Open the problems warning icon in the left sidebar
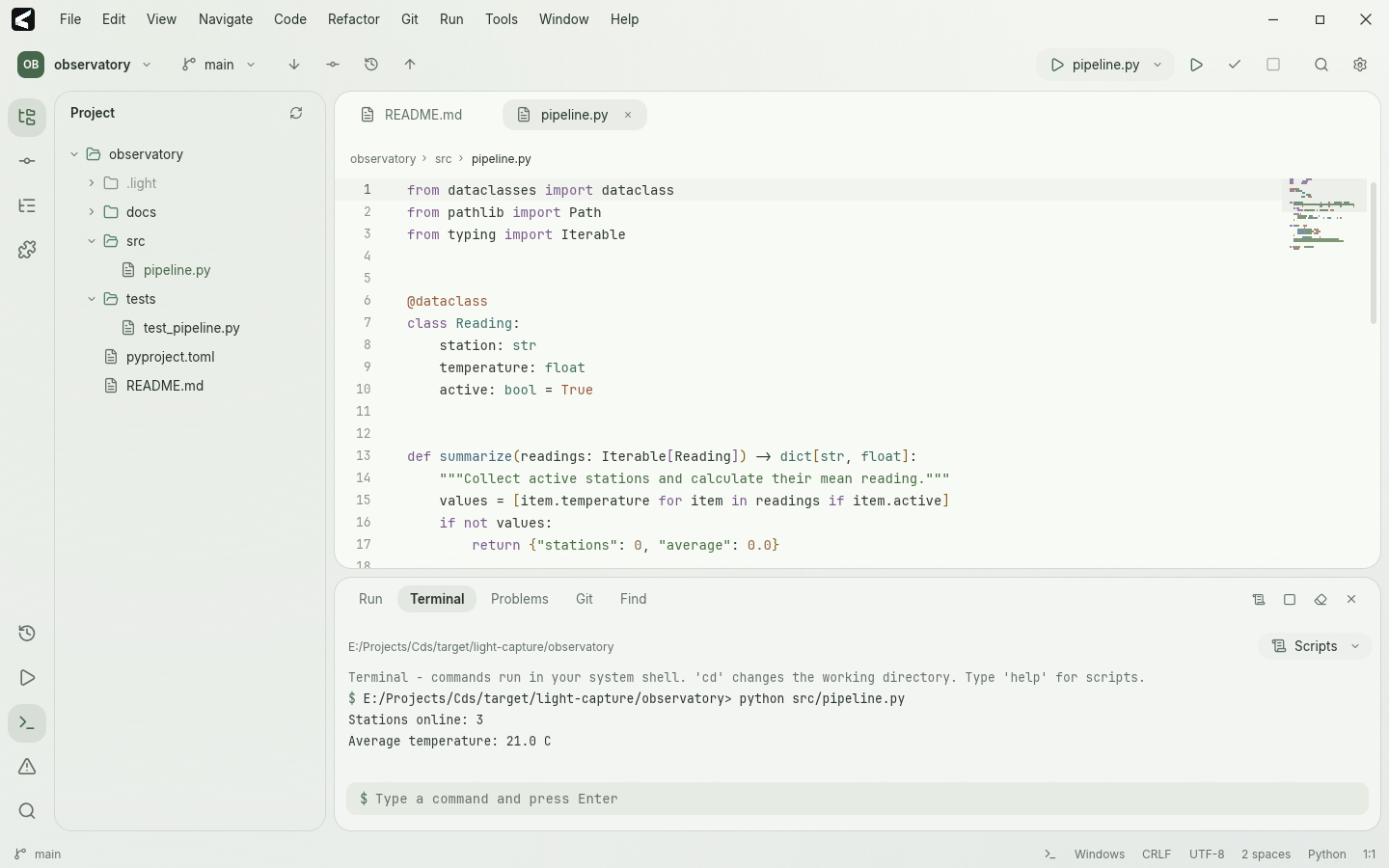This screenshot has width=1389, height=868. coord(27,767)
